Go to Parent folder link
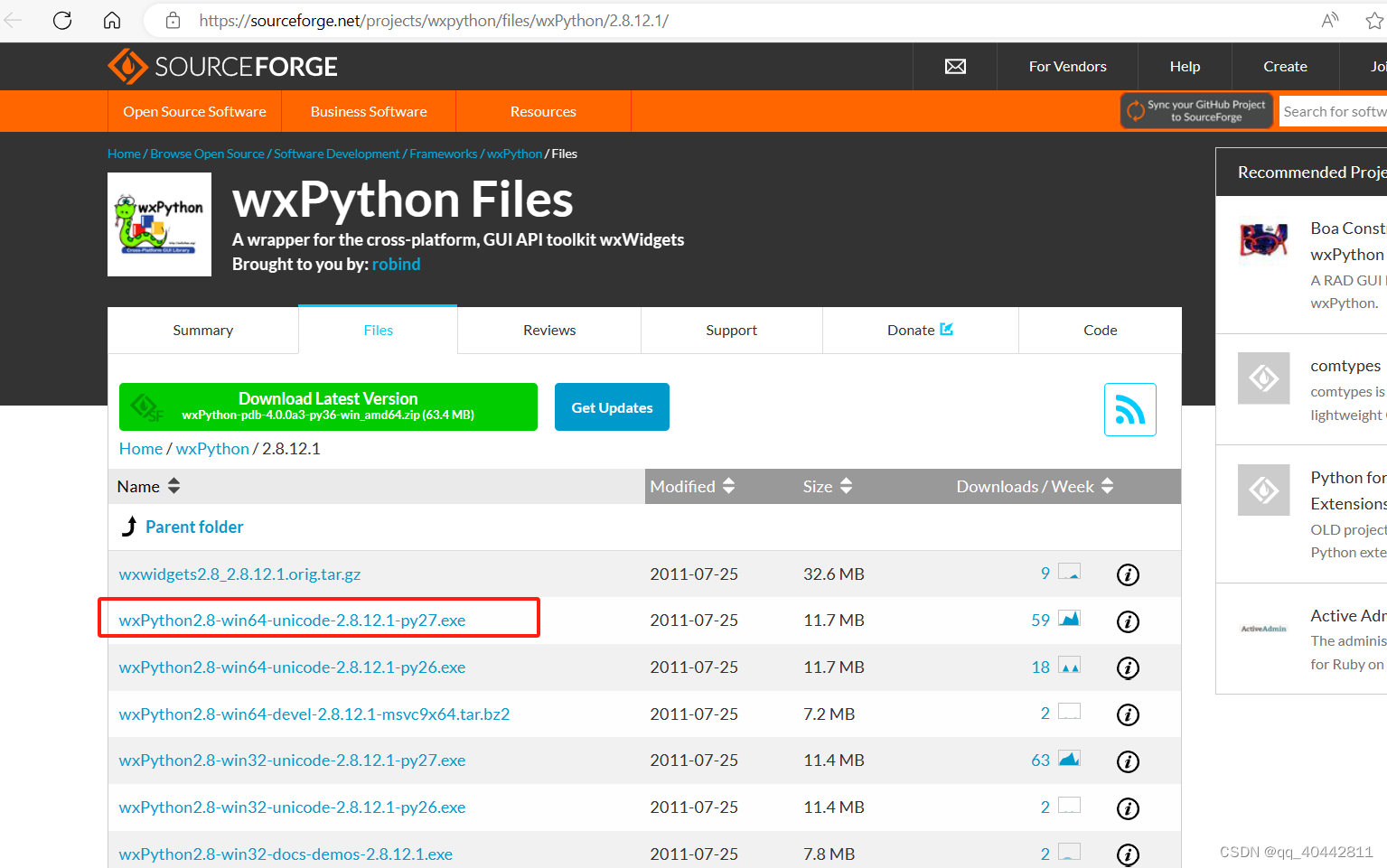Viewport: 1387px width, 868px height. click(194, 527)
